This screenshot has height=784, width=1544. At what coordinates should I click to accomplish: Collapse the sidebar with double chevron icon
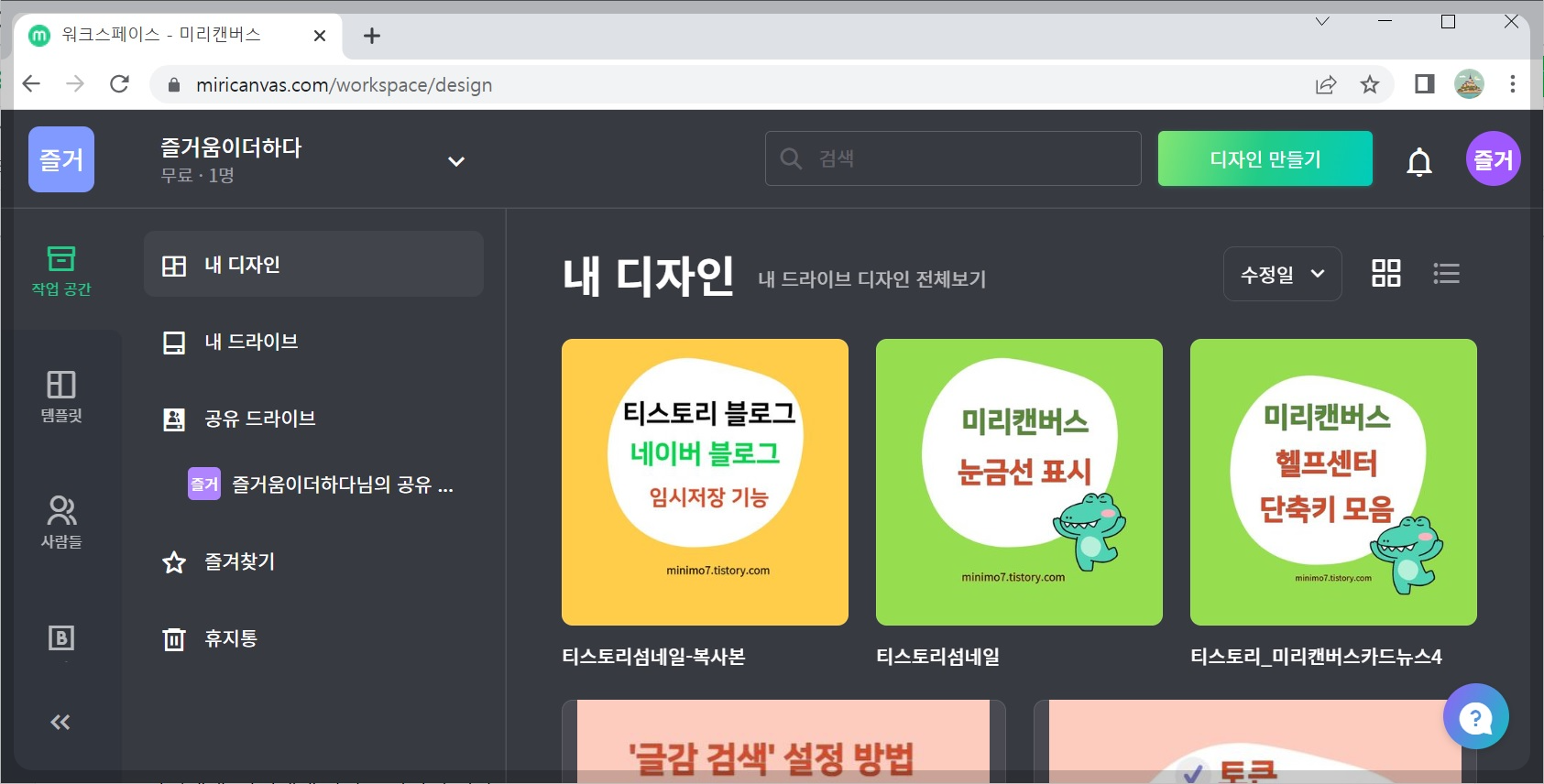60,723
